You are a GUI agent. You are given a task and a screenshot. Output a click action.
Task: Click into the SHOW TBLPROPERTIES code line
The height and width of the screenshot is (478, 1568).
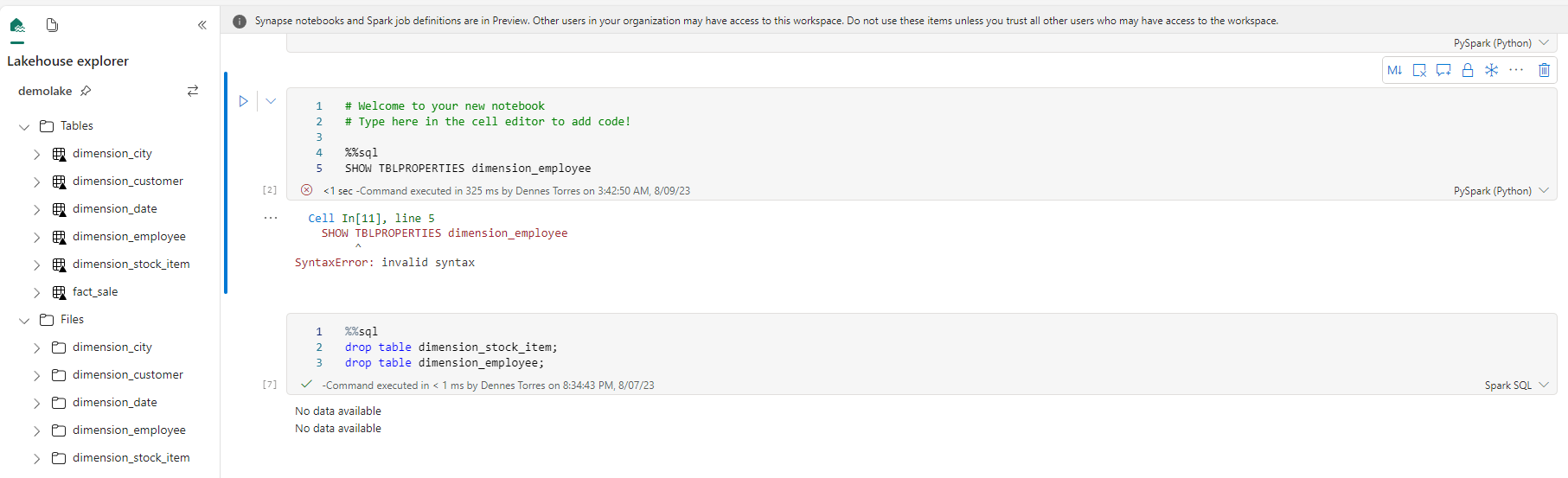[x=468, y=169]
